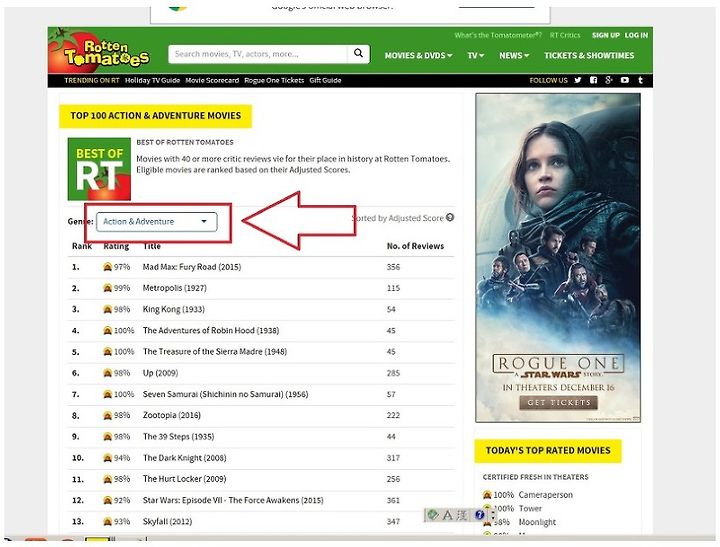Screen dimensions: 720x547
Task: Open Cameraperson in top rated list
Action: click(546, 495)
